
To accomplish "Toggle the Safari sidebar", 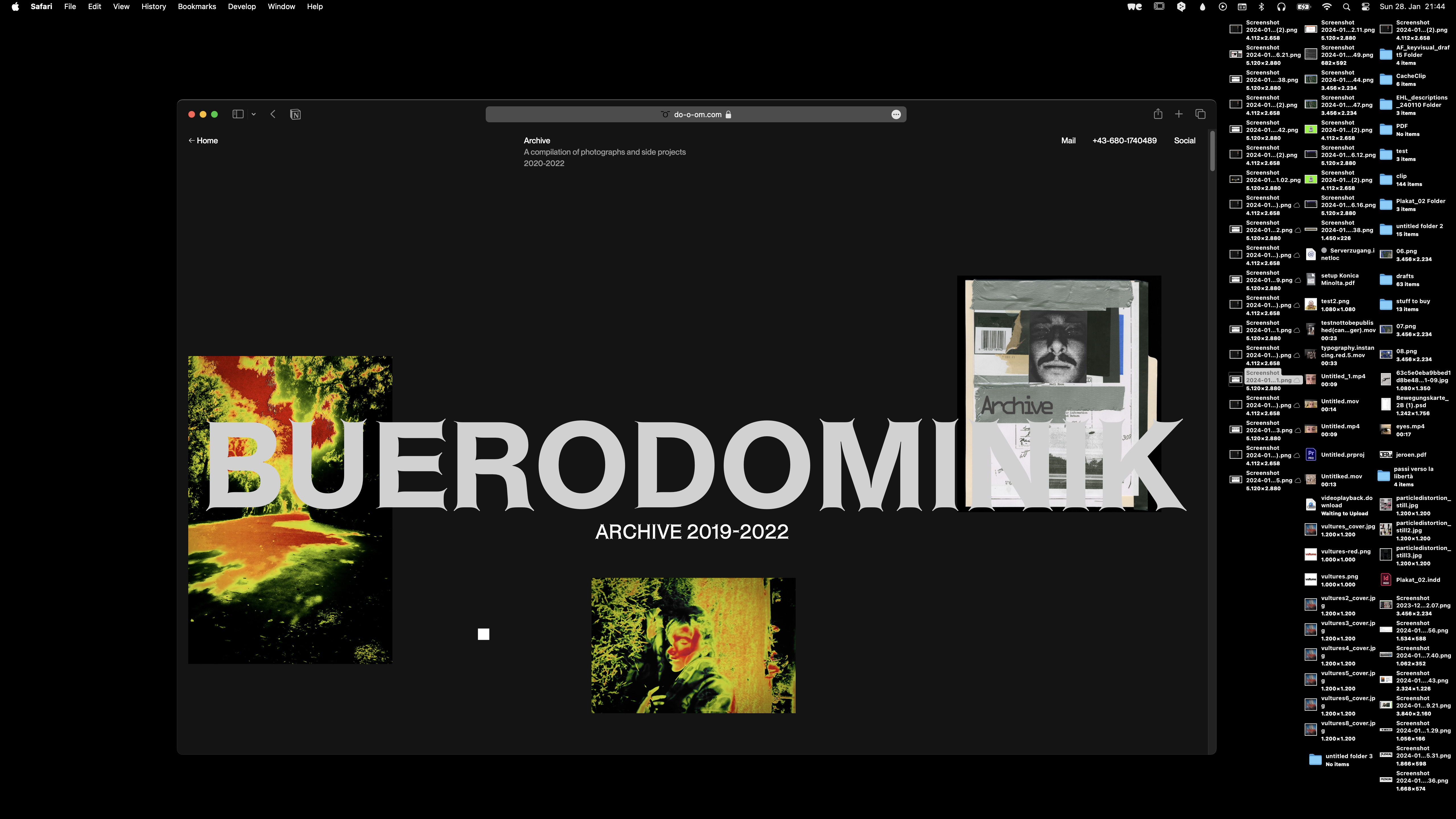I will (x=238, y=114).
